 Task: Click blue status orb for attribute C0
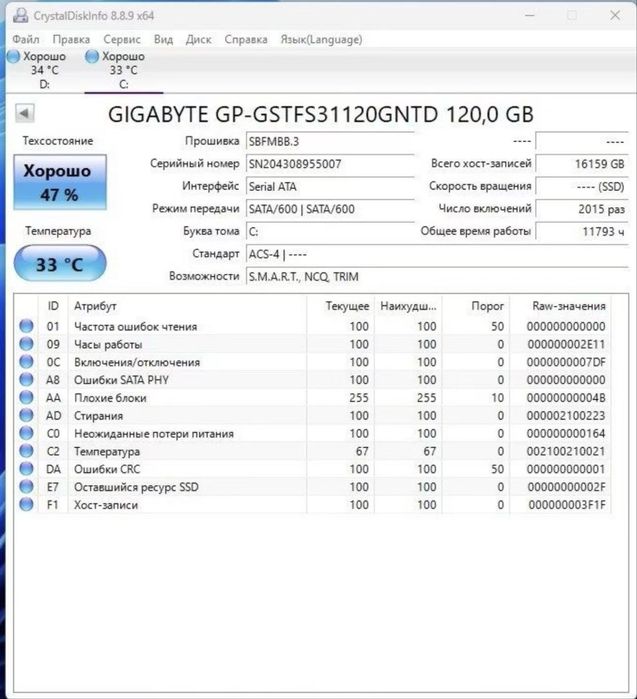[26, 433]
